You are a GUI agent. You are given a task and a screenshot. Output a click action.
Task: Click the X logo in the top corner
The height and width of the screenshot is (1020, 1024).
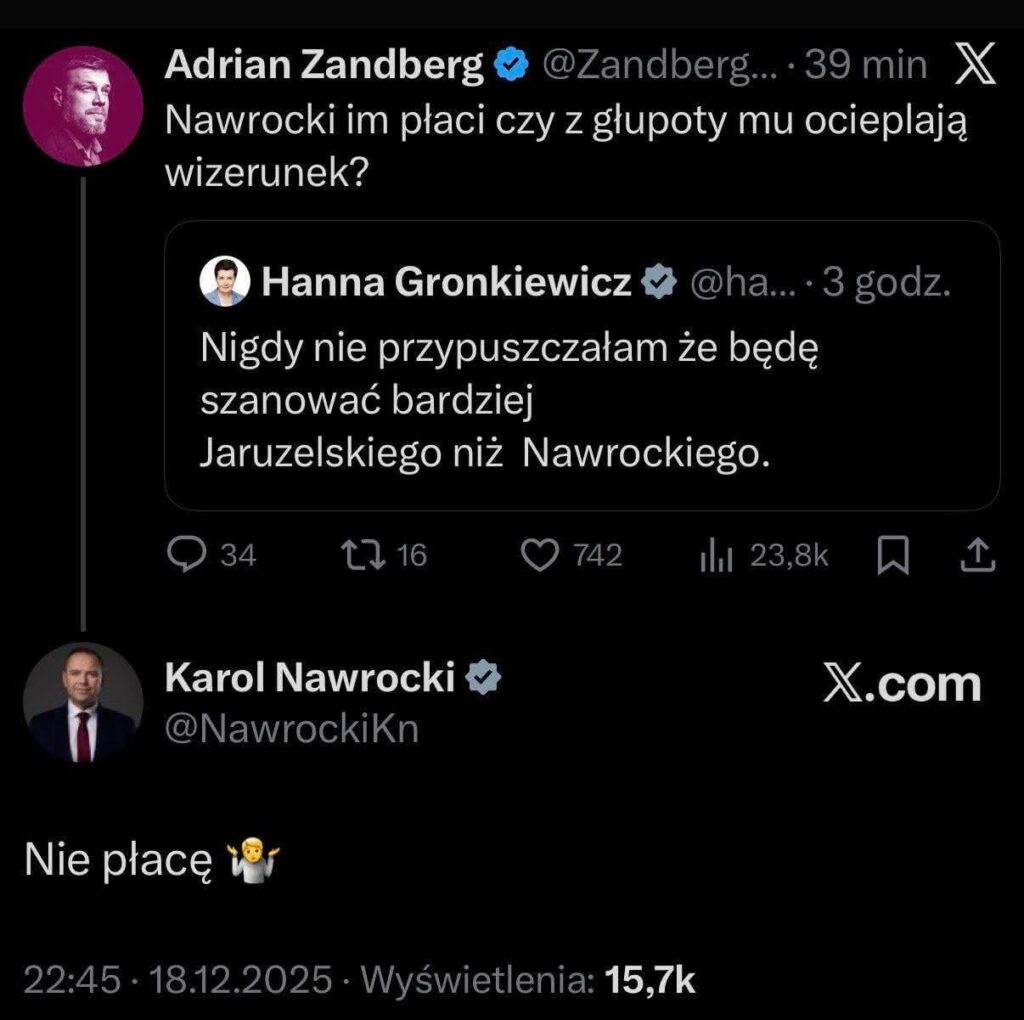973,63
